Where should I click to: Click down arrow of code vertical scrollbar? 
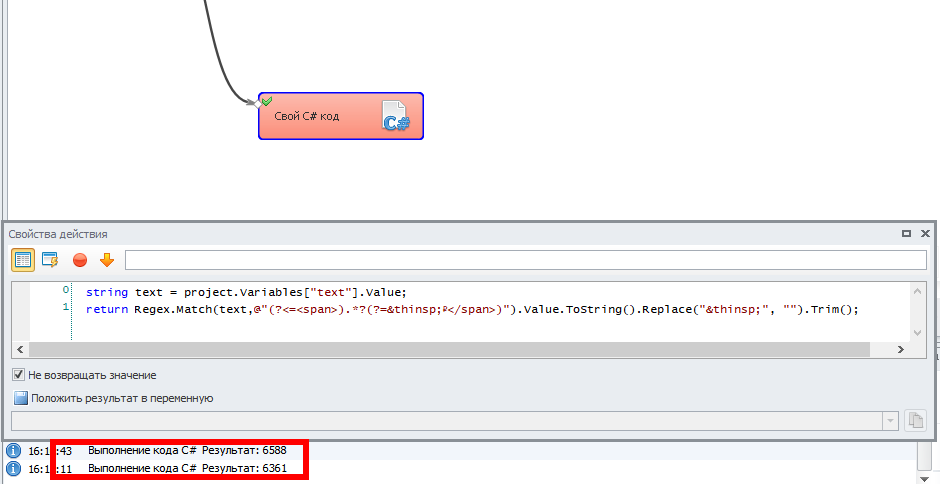[x=917, y=333]
